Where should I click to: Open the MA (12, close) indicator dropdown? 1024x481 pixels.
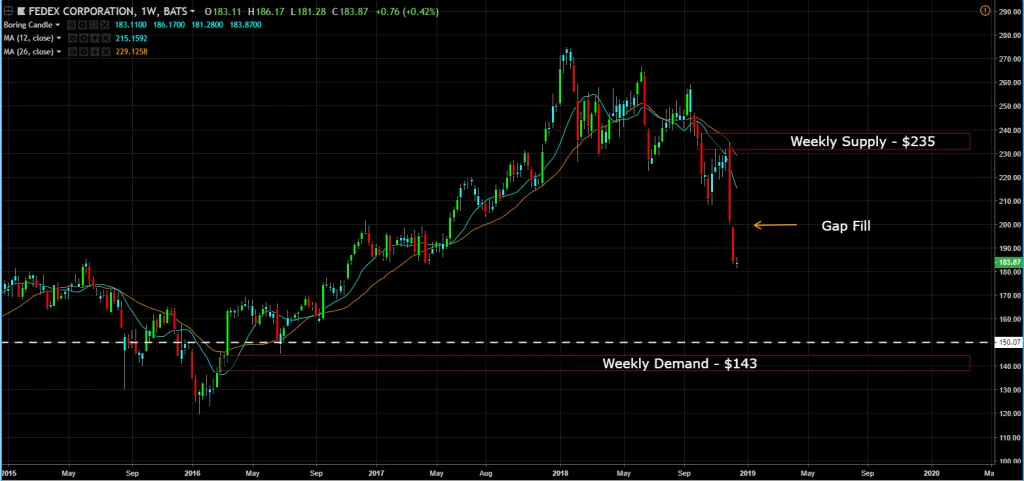pyautogui.click(x=59, y=38)
